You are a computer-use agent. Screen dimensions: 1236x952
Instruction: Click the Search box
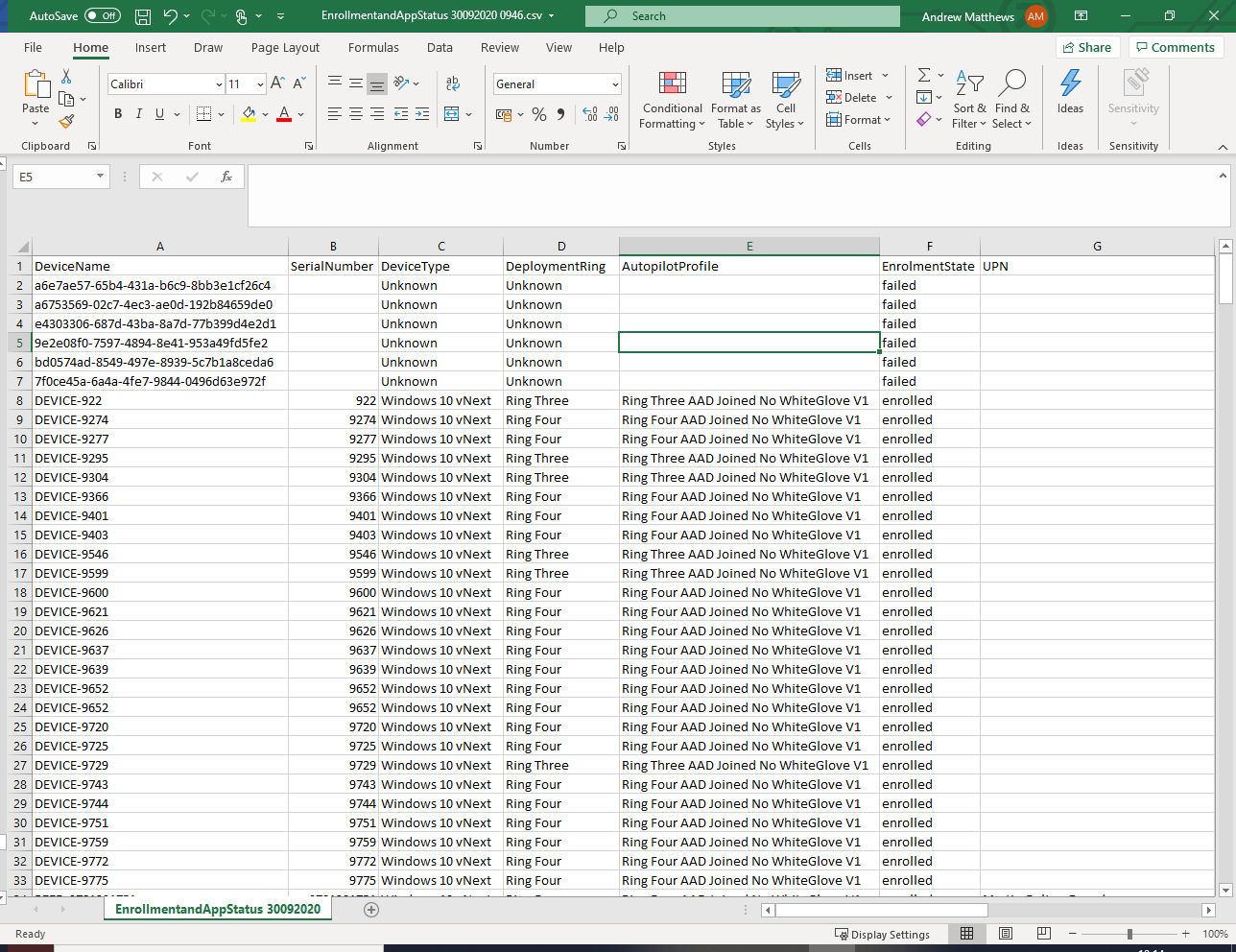[743, 16]
